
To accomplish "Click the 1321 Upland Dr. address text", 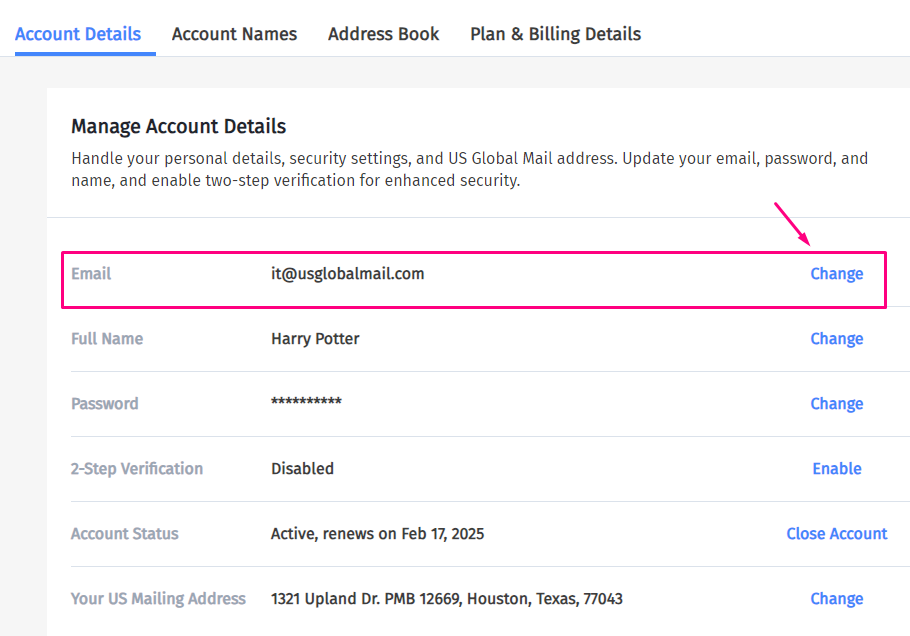I will (446, 599).
